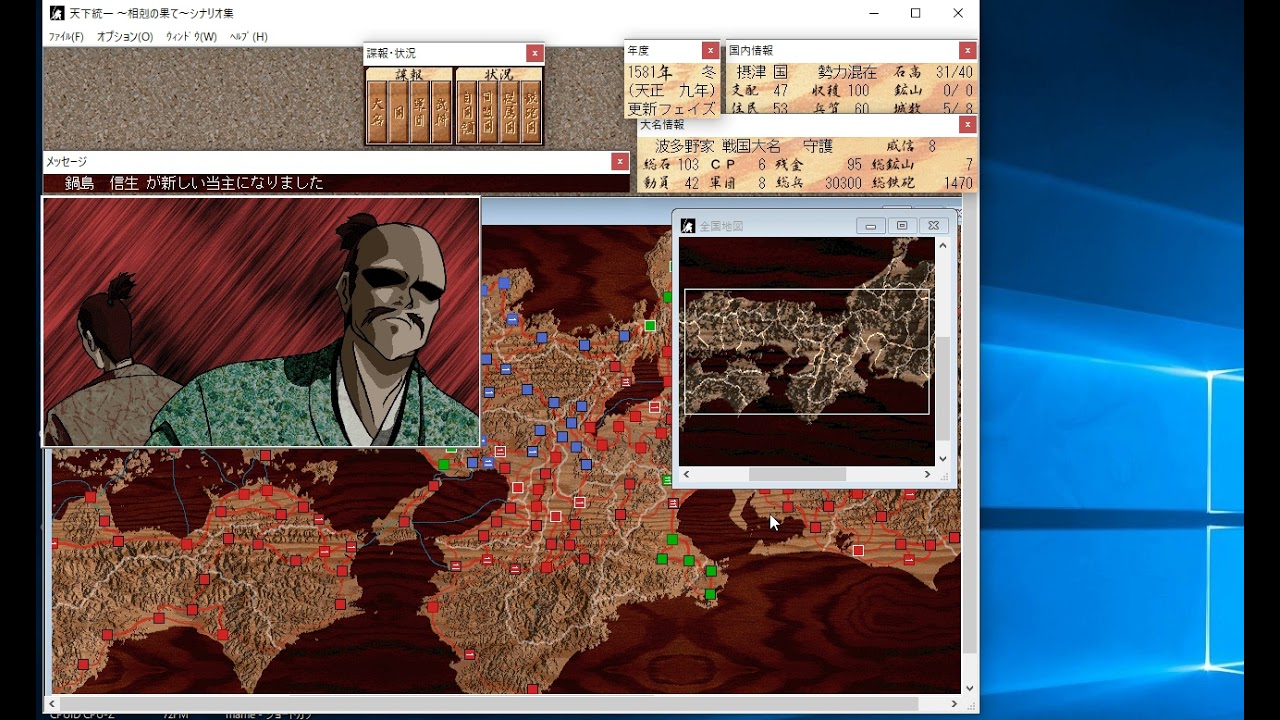This screenshot has width=1280, height=720.
Task: Show 同盟国 in the 状況 panel
Action: [x=488, y=112]
